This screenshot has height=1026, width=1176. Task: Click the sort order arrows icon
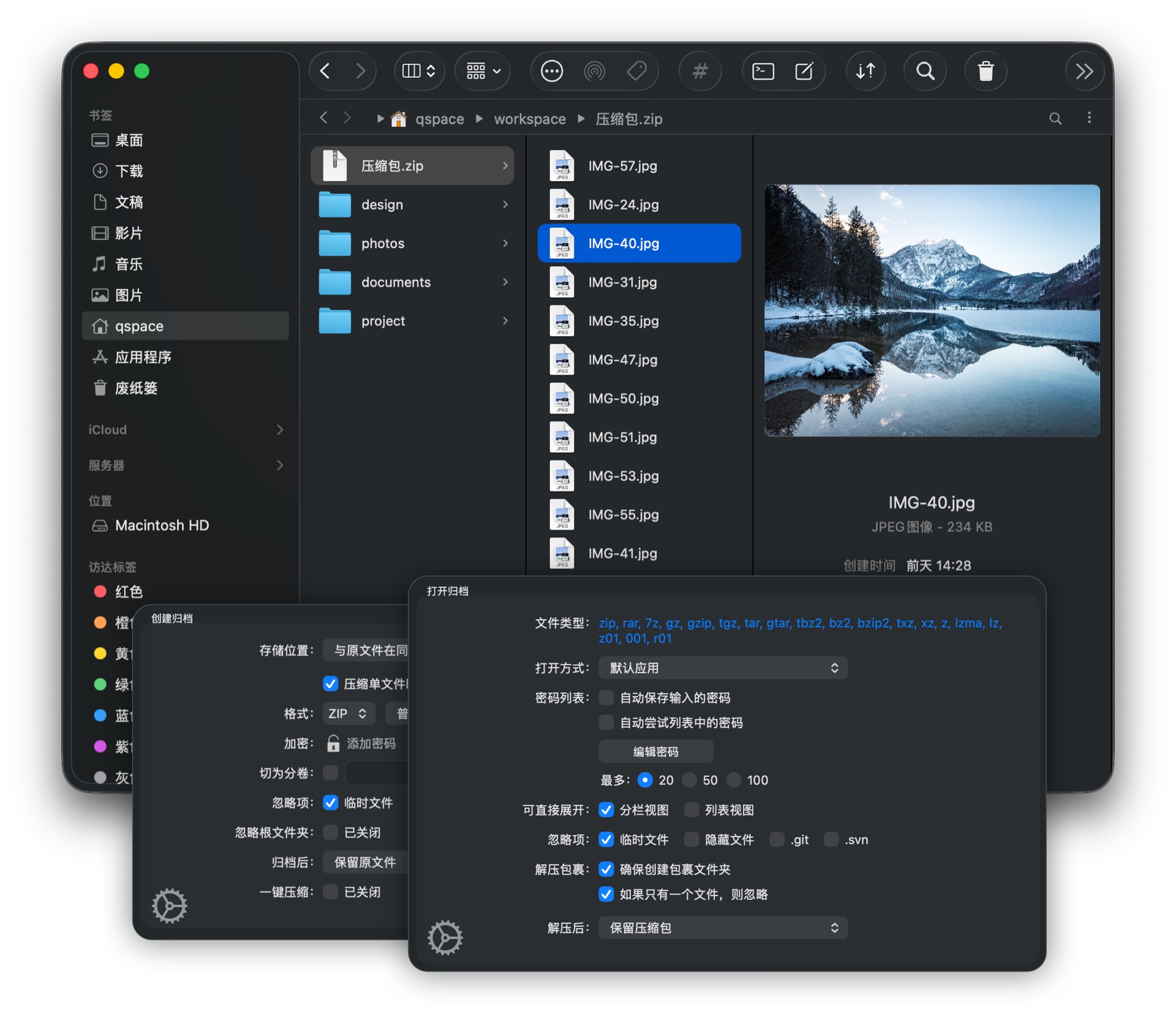865,71
